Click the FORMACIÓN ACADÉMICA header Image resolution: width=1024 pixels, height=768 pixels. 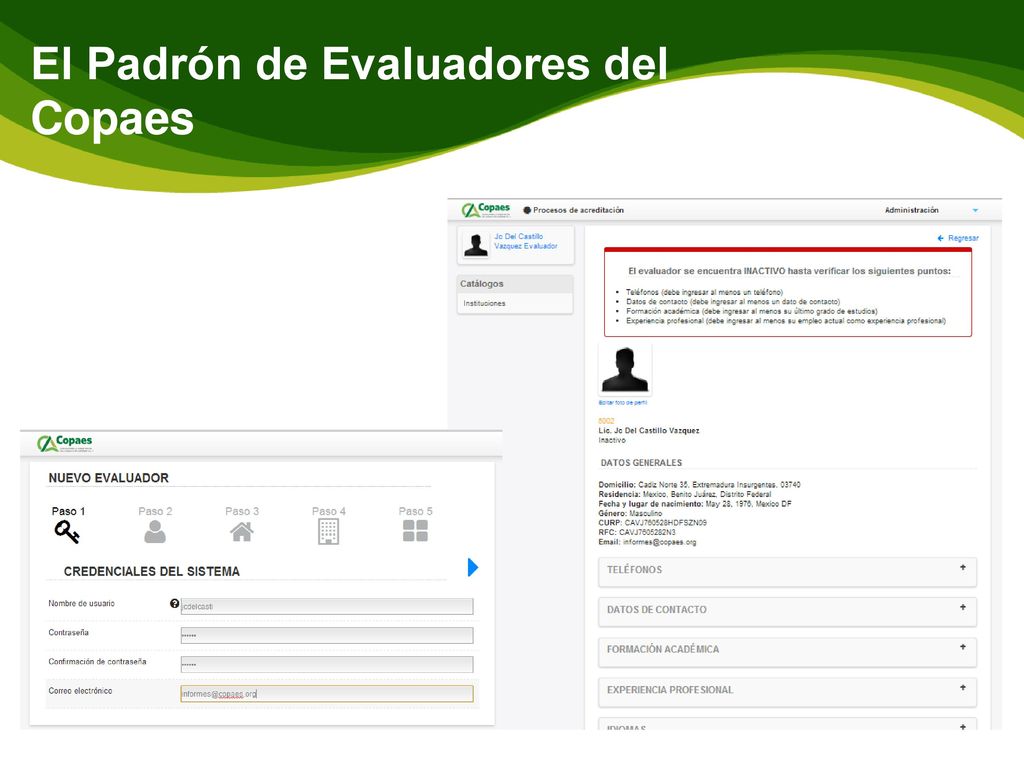click(x=788, y=650)
